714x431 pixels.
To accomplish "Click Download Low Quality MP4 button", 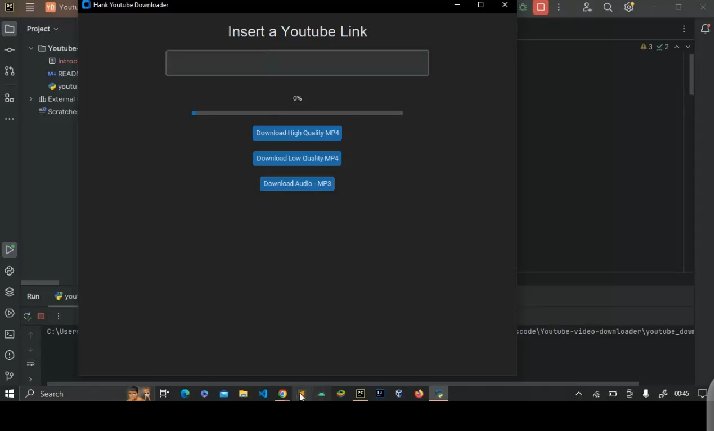I will click(x=297, y=158).
